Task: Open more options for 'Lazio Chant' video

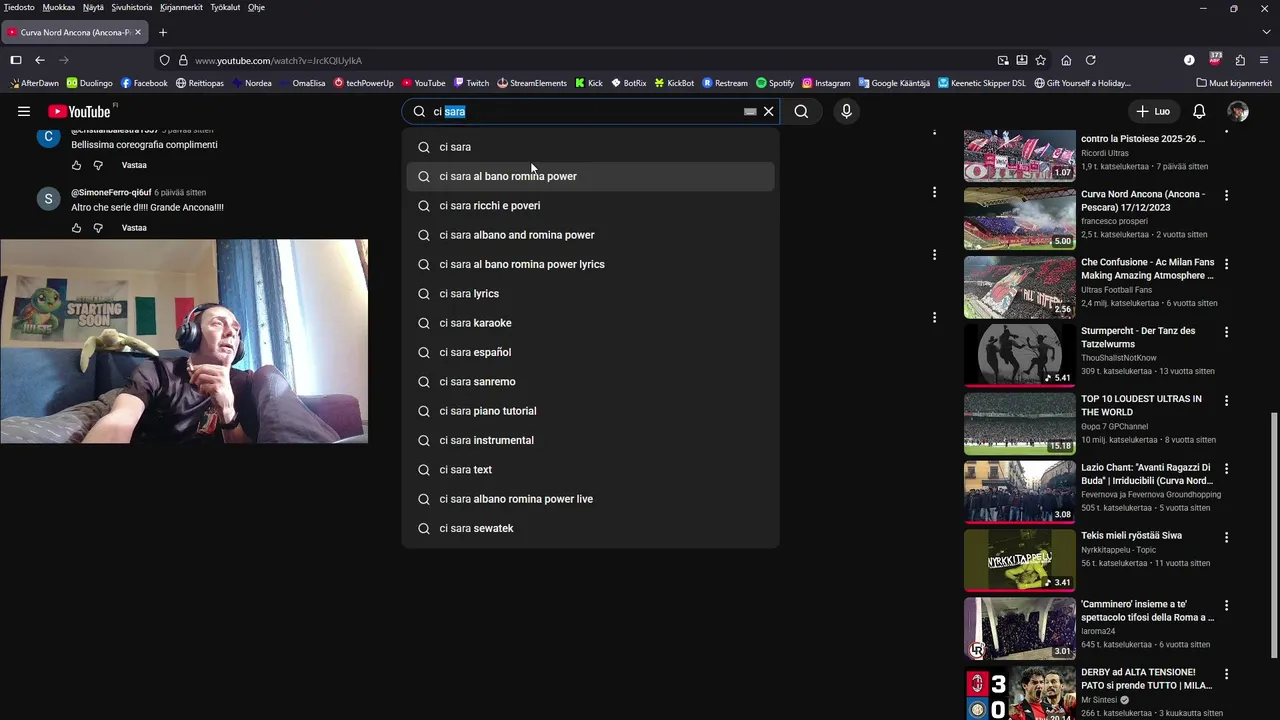Action: 1226,468
